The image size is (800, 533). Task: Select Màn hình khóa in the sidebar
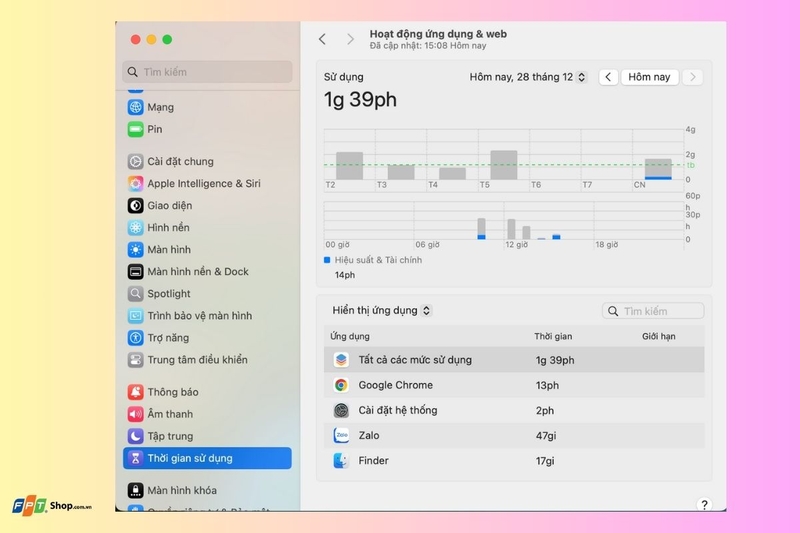click(x=182, y=490)
